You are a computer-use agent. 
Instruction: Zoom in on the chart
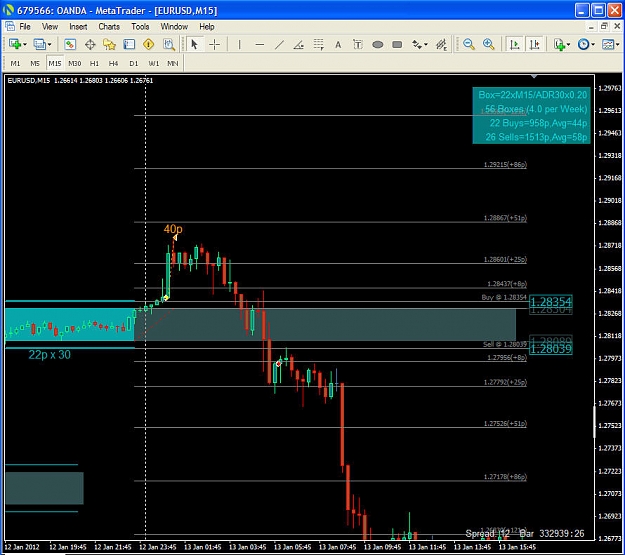tap(489, 44)
